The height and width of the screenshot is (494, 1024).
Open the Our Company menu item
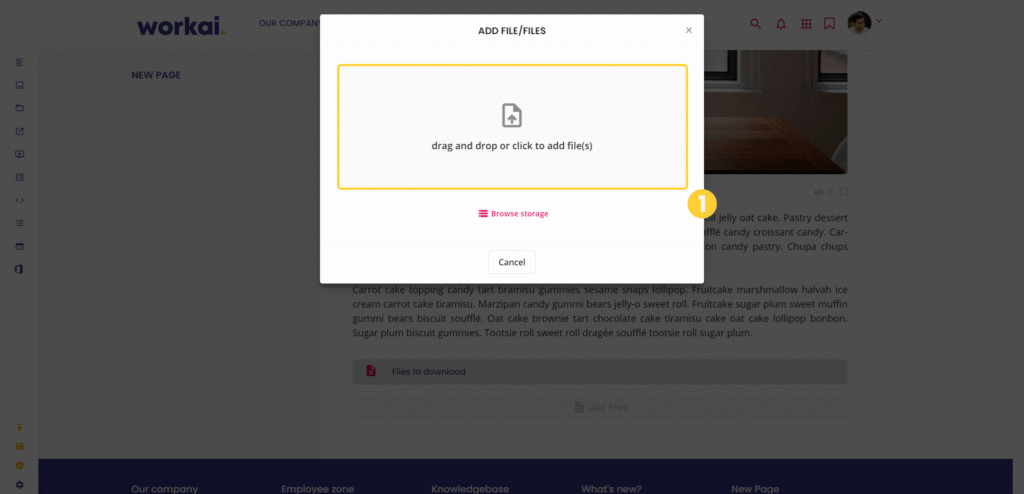[289, 23]
